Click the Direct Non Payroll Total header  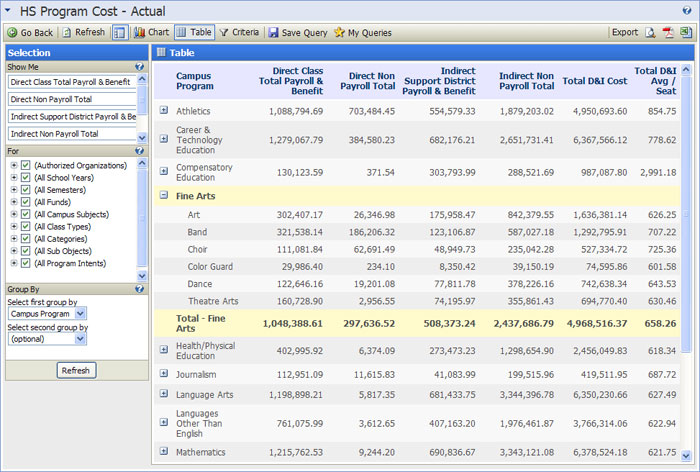[367, 81]
